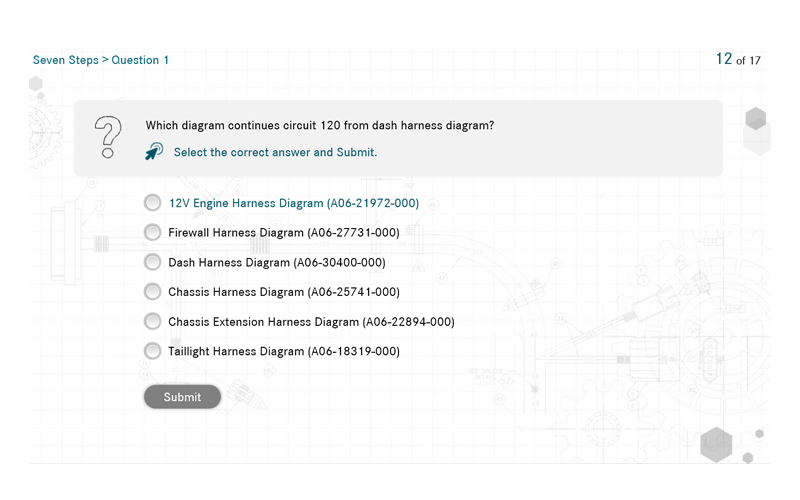This screenshot has height=500, width=800.
Task: Click the "12 of 17" page counter
Action: (738, 59)
